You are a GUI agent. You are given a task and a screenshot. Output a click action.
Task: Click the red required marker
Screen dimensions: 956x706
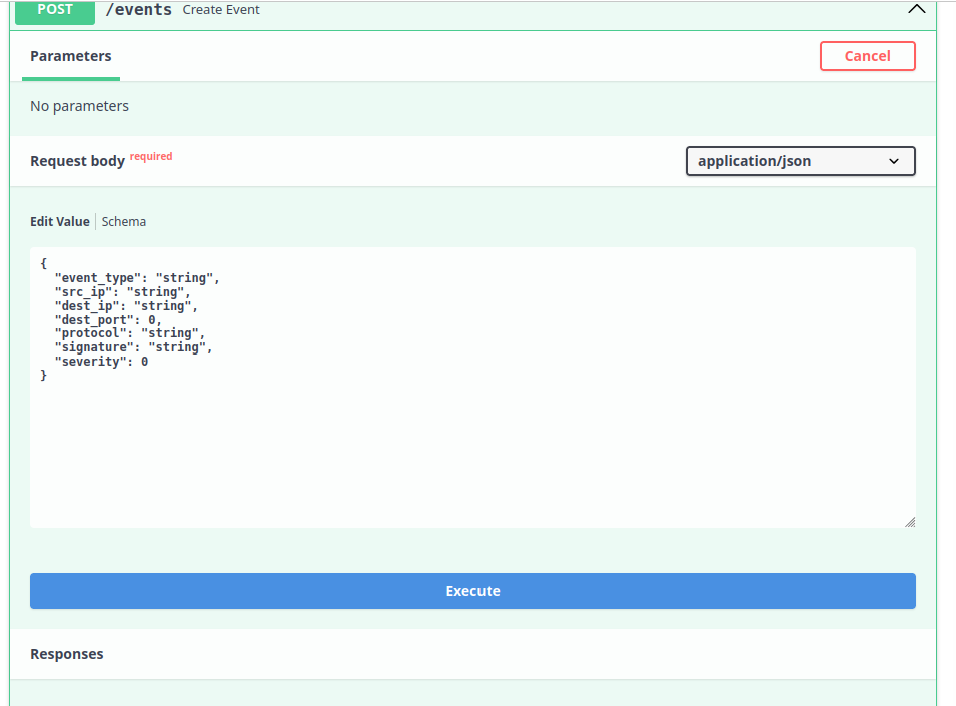tap(151, 156)
